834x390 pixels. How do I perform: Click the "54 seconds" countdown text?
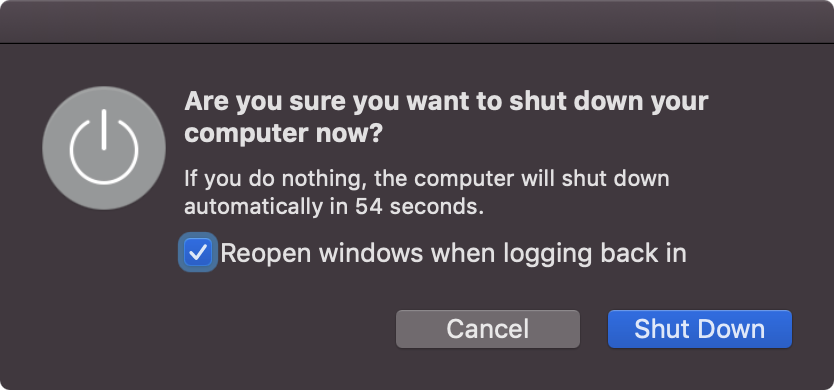coord(420,206)
